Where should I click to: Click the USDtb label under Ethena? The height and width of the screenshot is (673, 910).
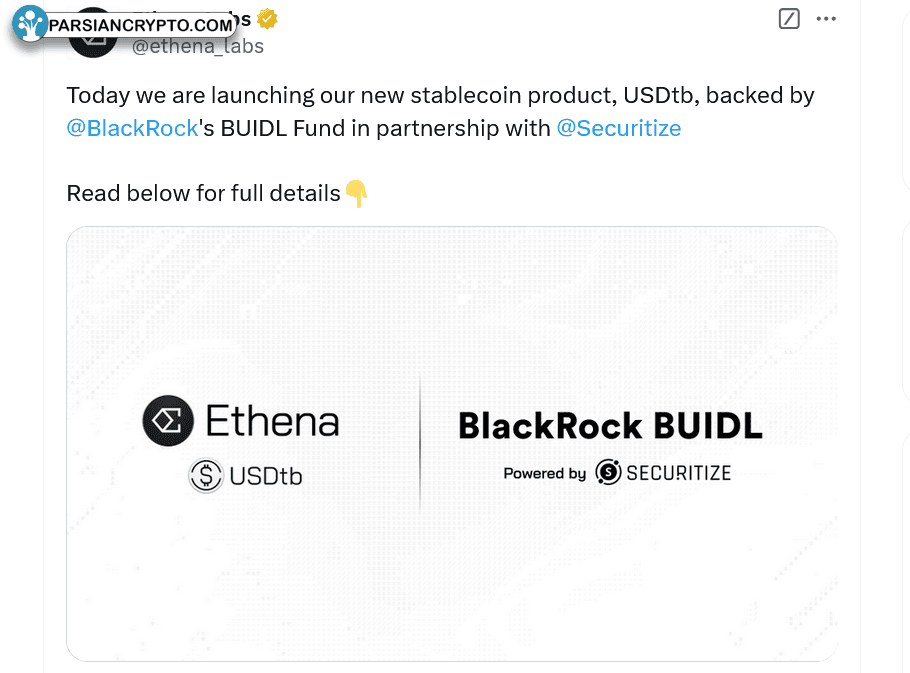click(266, 477)
